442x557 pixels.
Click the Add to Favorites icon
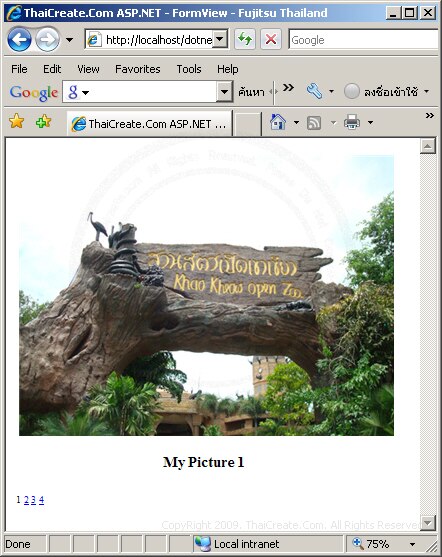coord(43,121)
